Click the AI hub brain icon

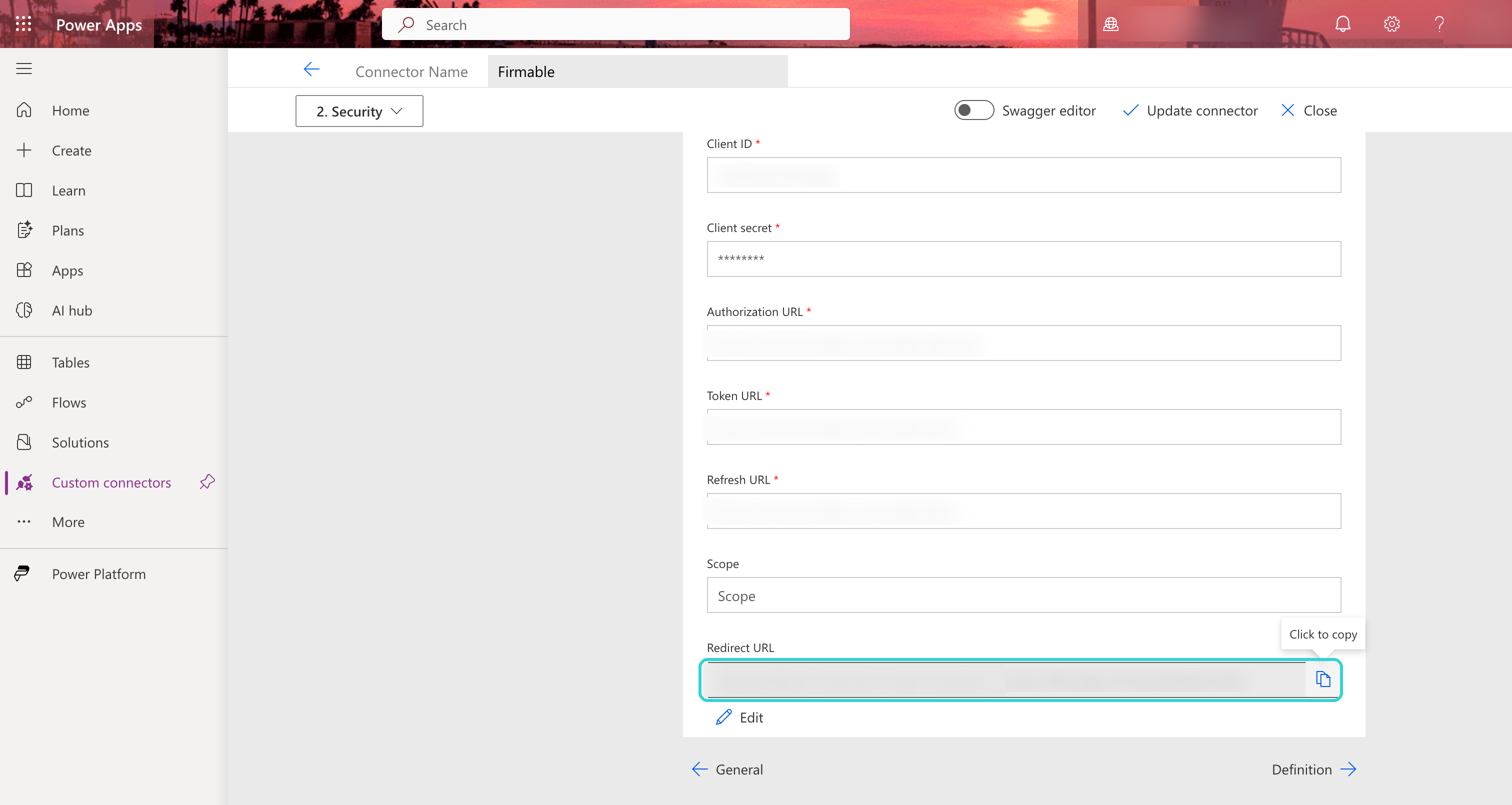(24, 309)
